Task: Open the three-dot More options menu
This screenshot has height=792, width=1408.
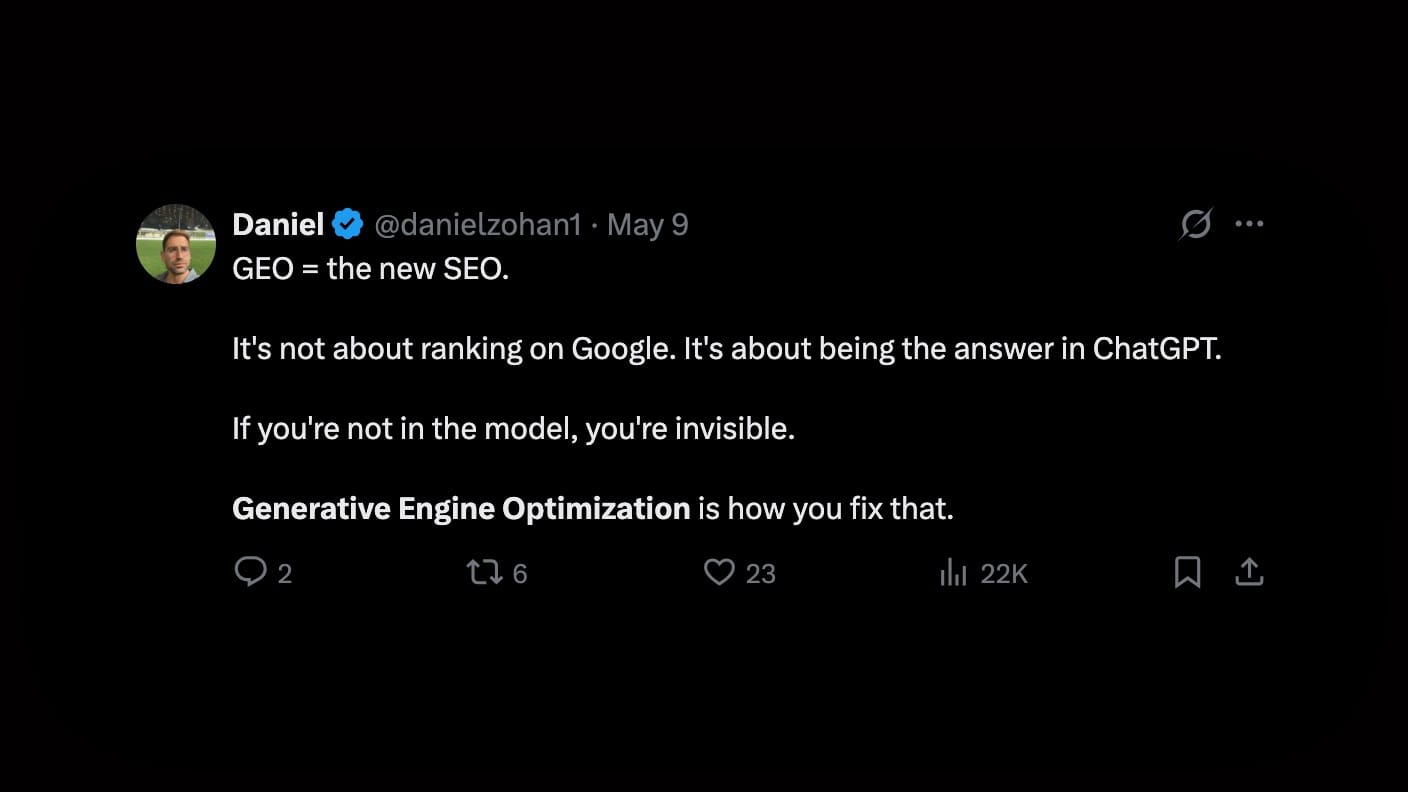Action: pos(1249,224)
